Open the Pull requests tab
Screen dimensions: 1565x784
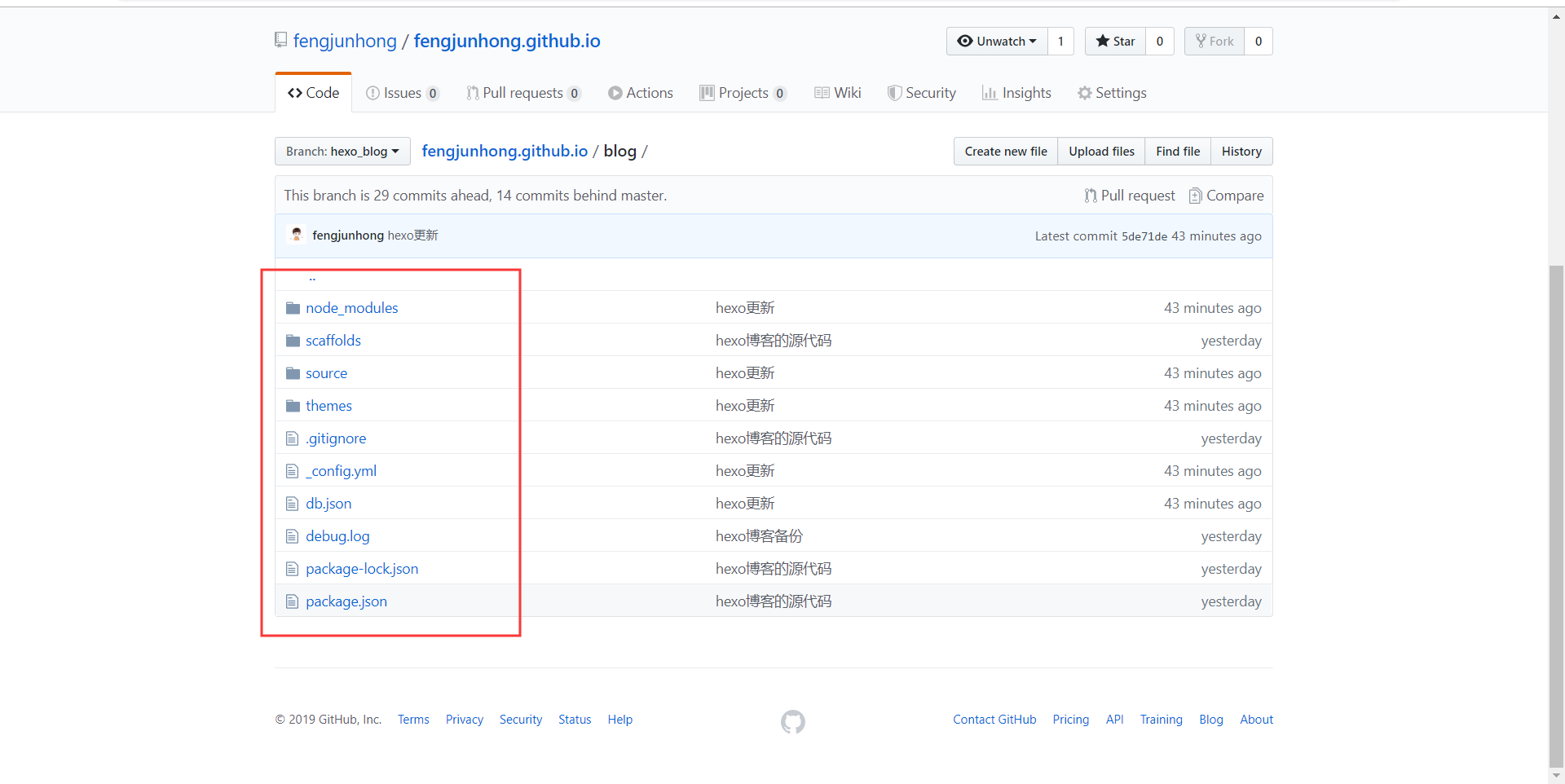click(x=523, y=93)
